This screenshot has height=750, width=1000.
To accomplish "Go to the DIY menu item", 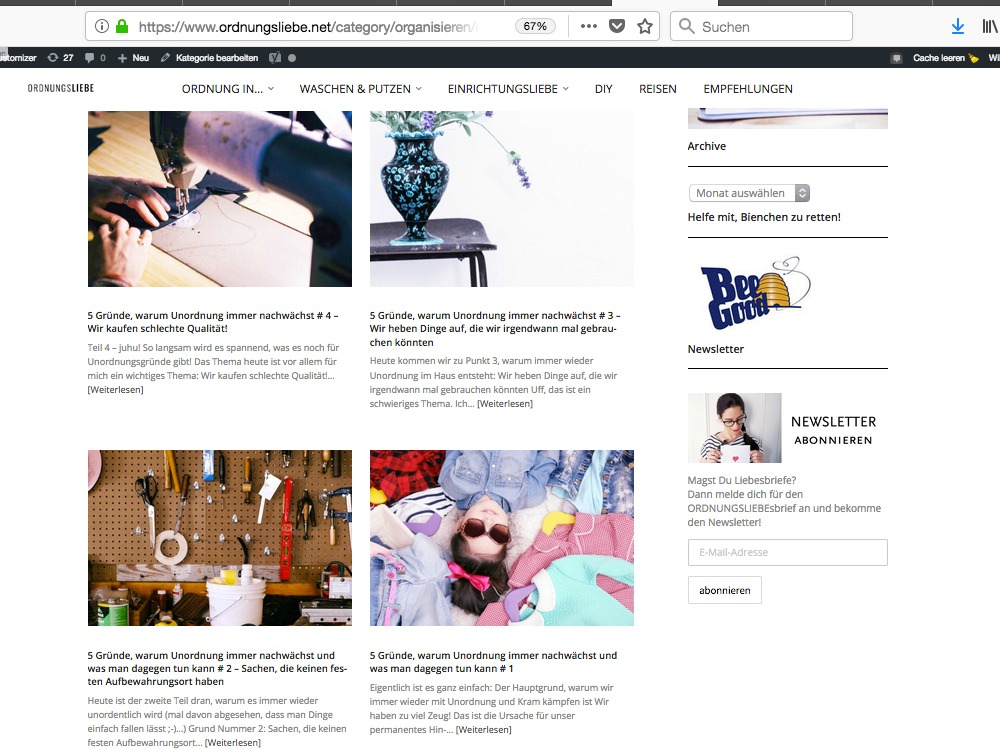I will pyautogui.click(x=603, y=89).
